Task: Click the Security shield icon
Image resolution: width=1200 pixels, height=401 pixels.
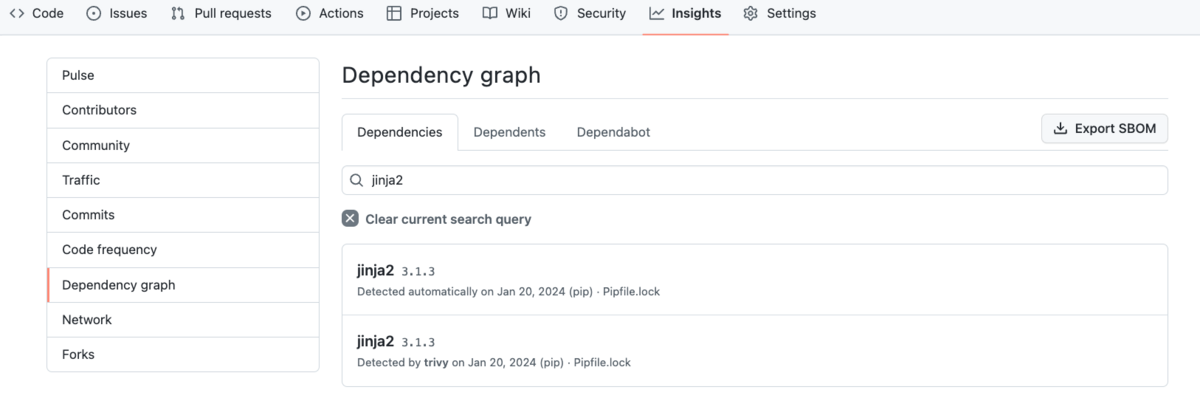Action: pyautogui.click(x=561, y=14)
